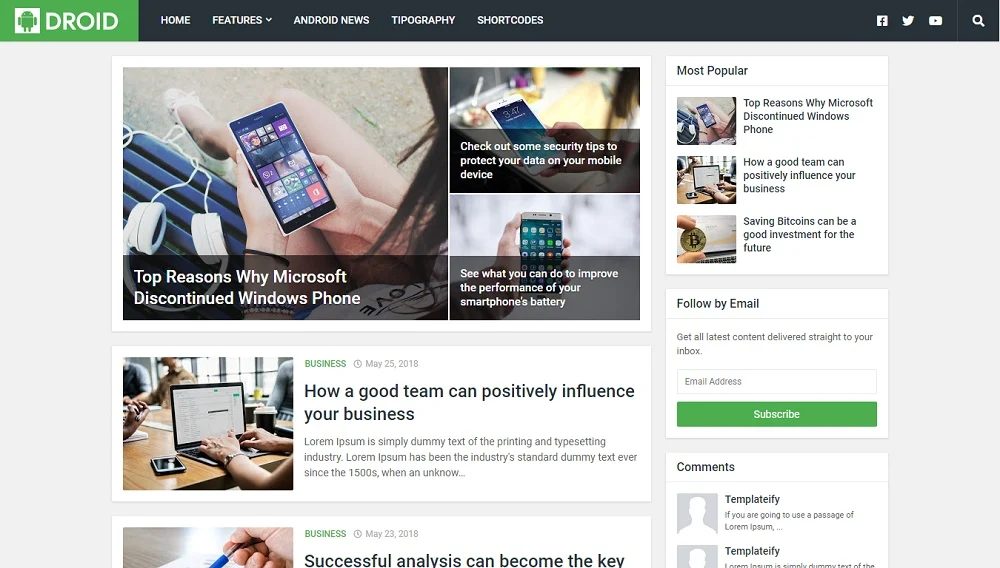Click the green Subscribe button

pyautogui.click(x=777, y=414)
